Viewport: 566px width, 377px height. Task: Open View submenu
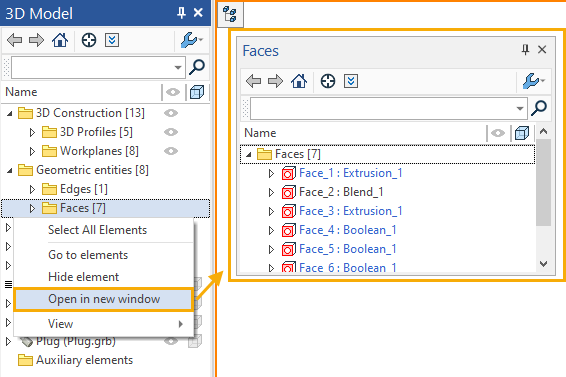[104, 324]
